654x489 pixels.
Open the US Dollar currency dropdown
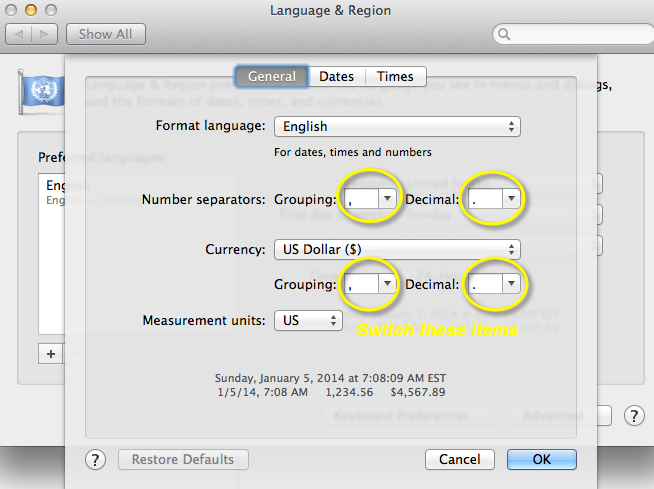pyautogui.click(x=397, y=250)
